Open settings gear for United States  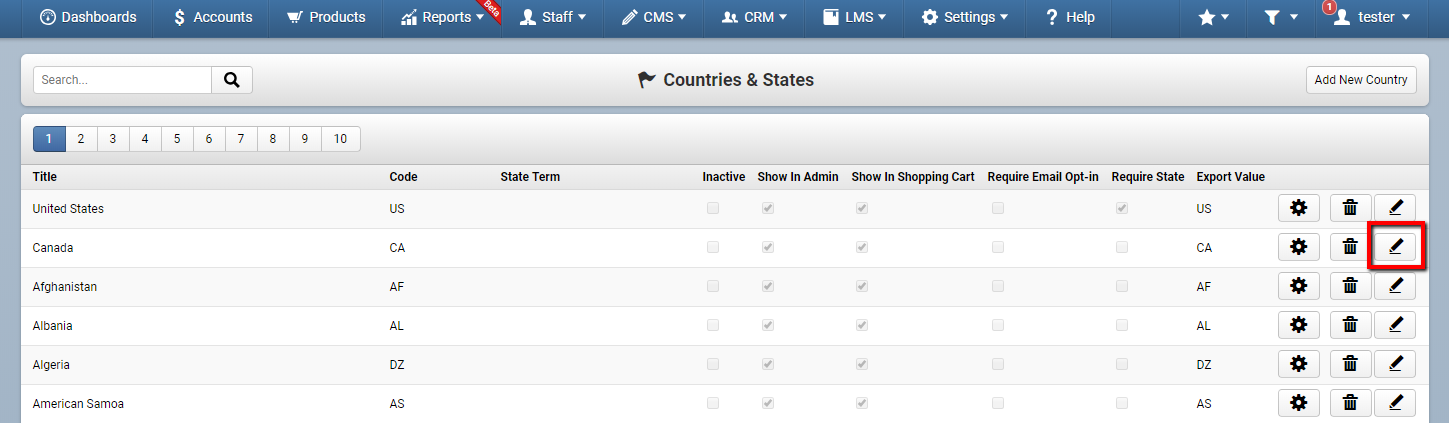tap(1298, 208)
